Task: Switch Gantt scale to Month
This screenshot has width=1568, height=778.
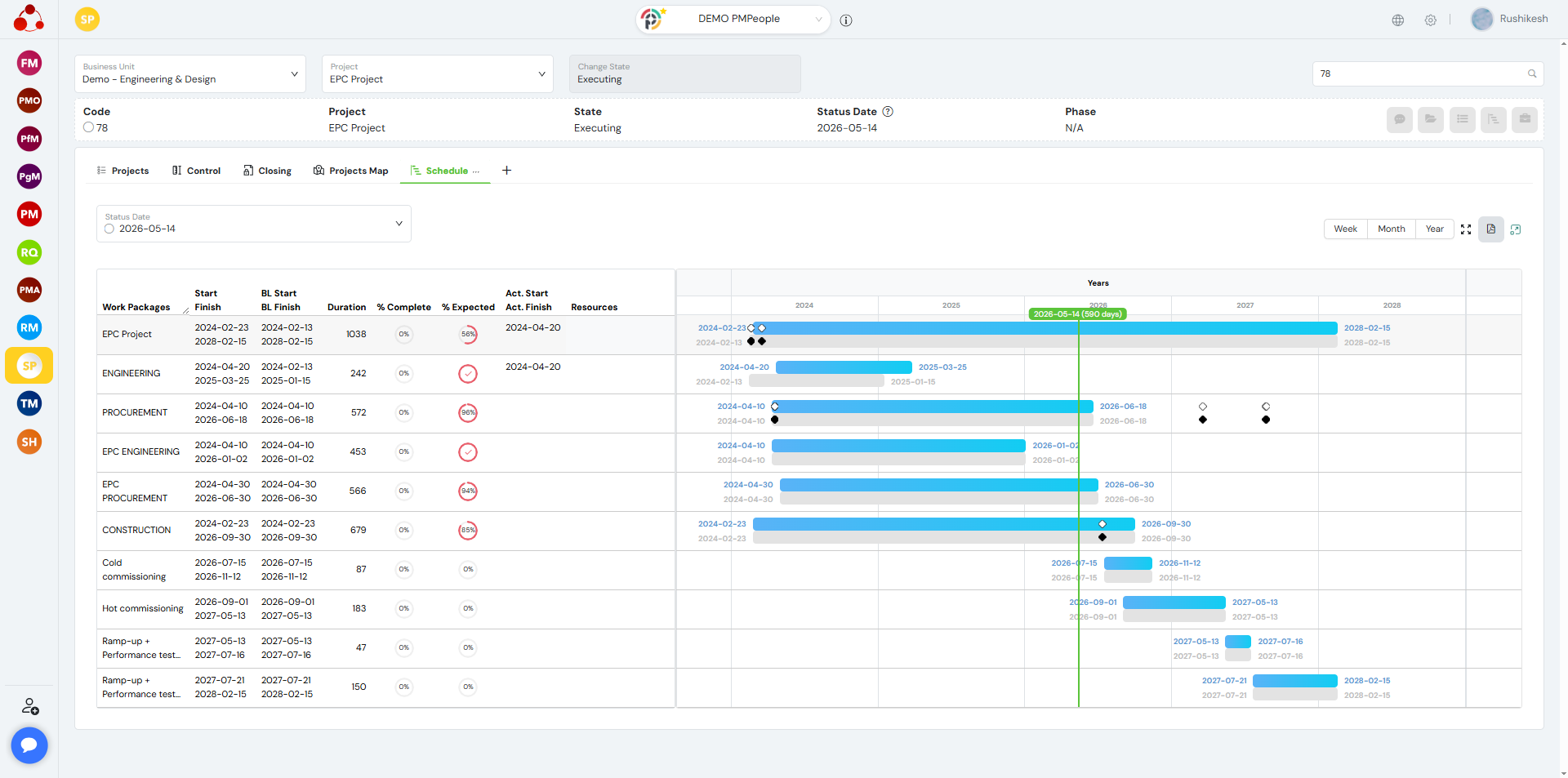Action: 1391,229
